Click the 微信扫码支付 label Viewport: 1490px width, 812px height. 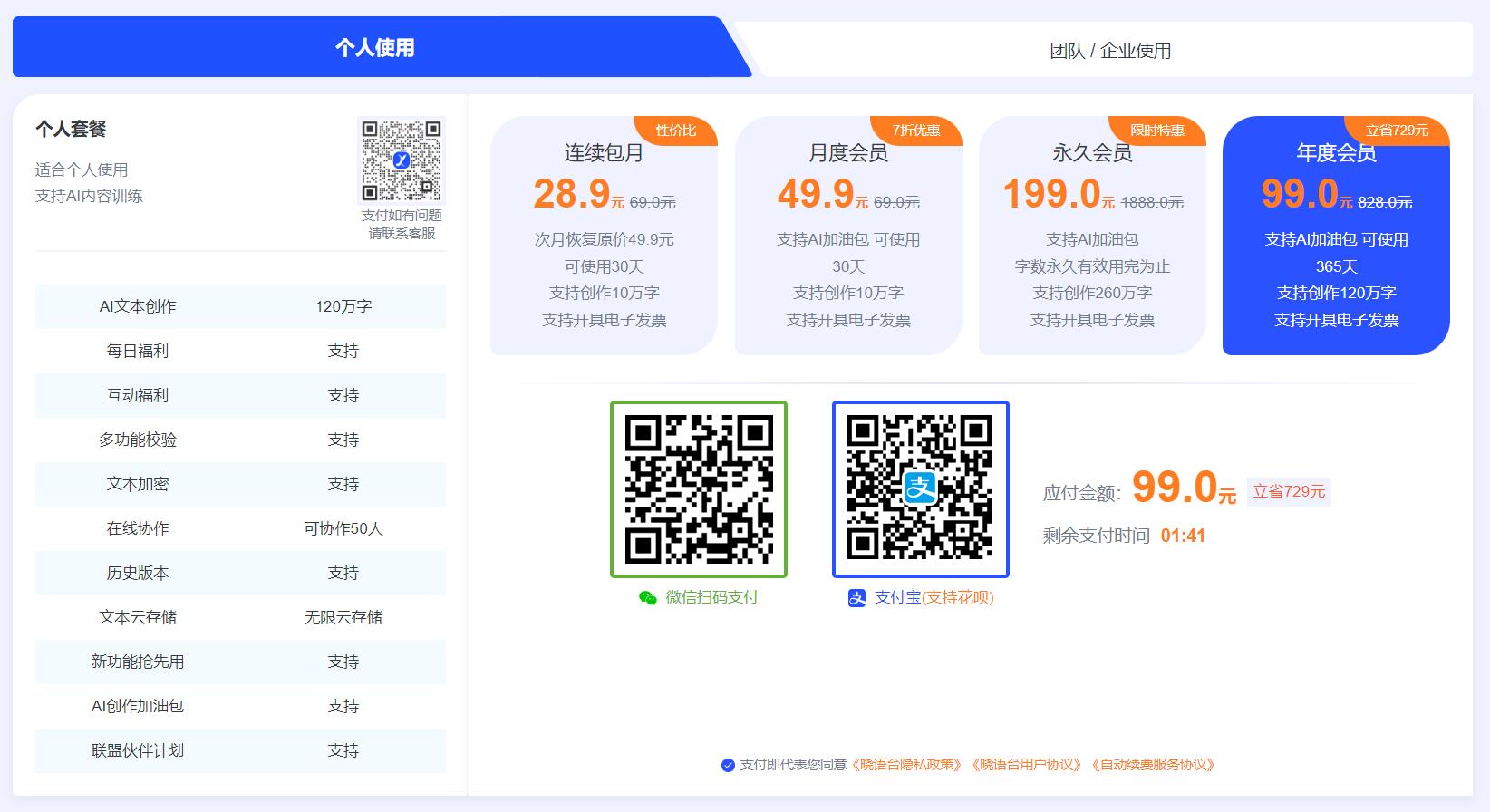[712, 598]
